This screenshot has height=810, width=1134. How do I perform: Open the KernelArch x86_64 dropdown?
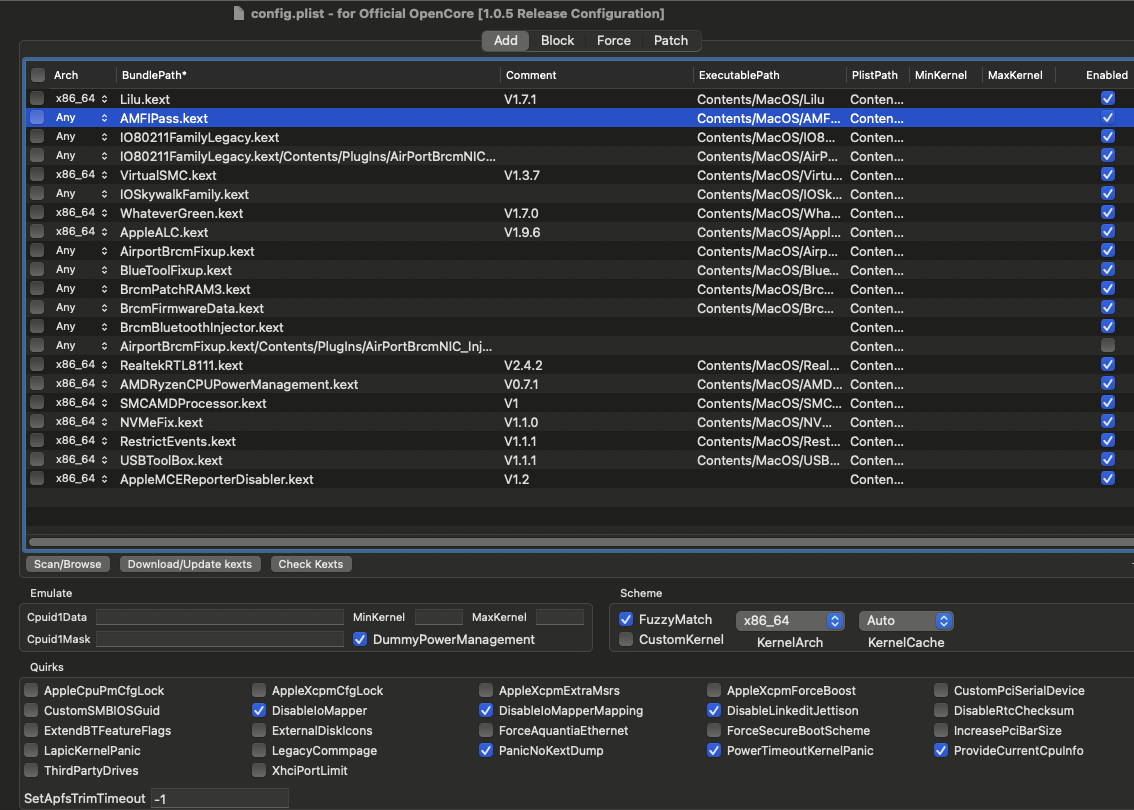[790, 621]
